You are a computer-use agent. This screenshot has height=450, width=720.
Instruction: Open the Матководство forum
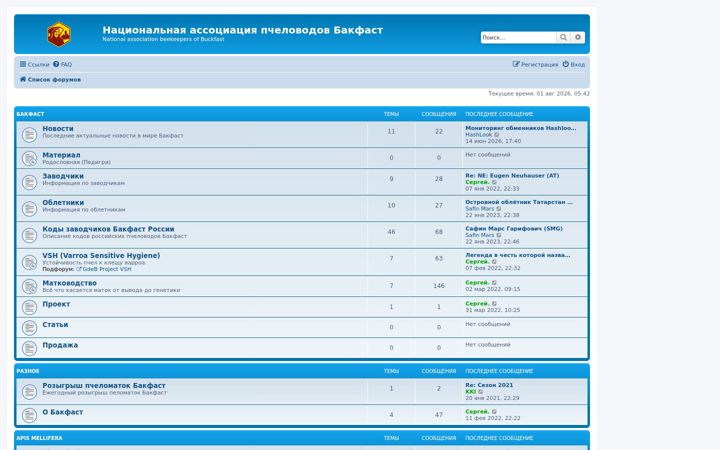(69, 283)
